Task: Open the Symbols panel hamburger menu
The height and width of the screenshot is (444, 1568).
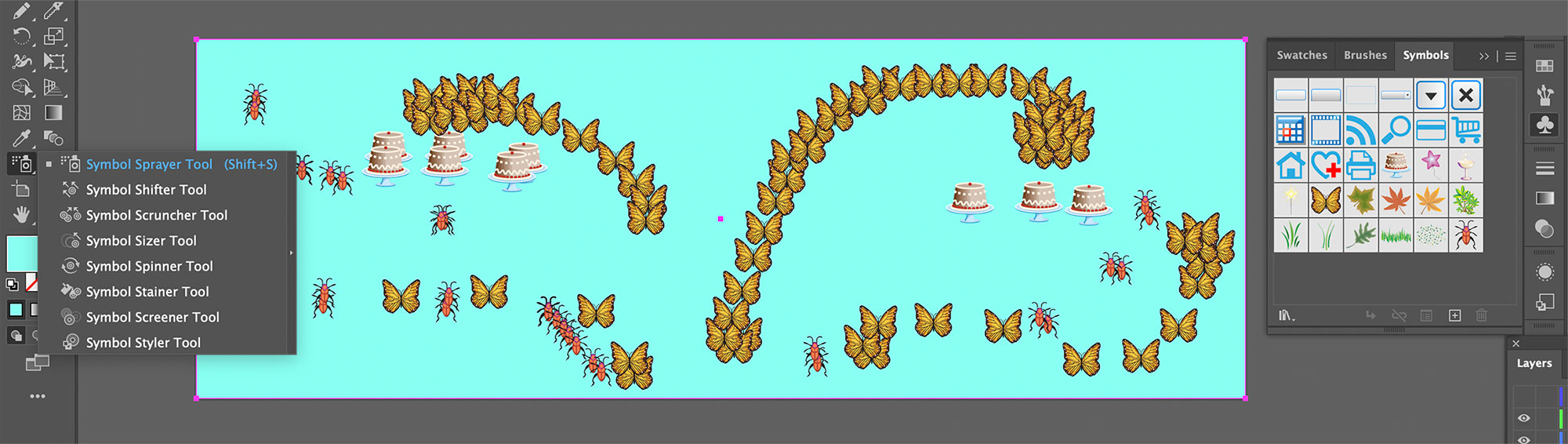Action: 1510,56
